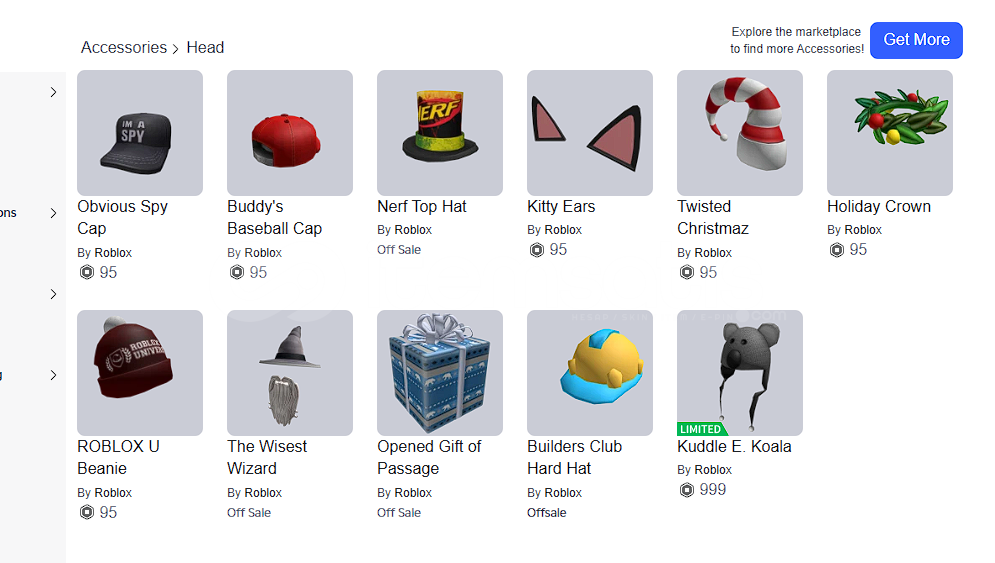Click the Get More button
Viewport: 995px width, 563px height.
coord(916,40)
